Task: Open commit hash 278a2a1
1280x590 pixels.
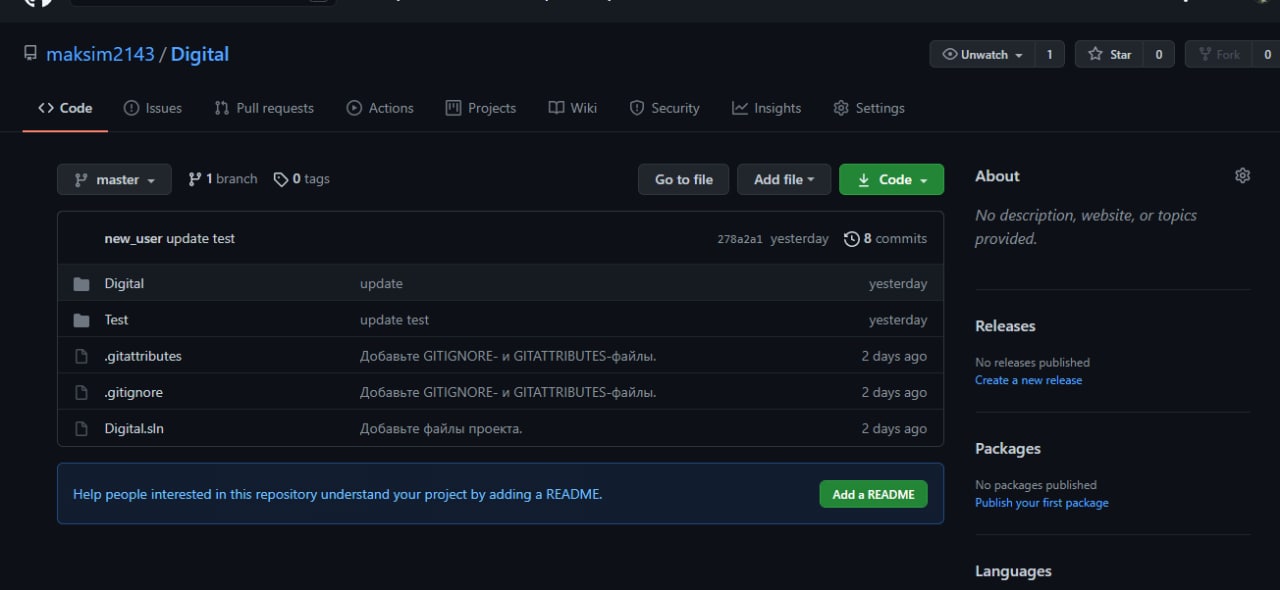Action: point(740,239)
